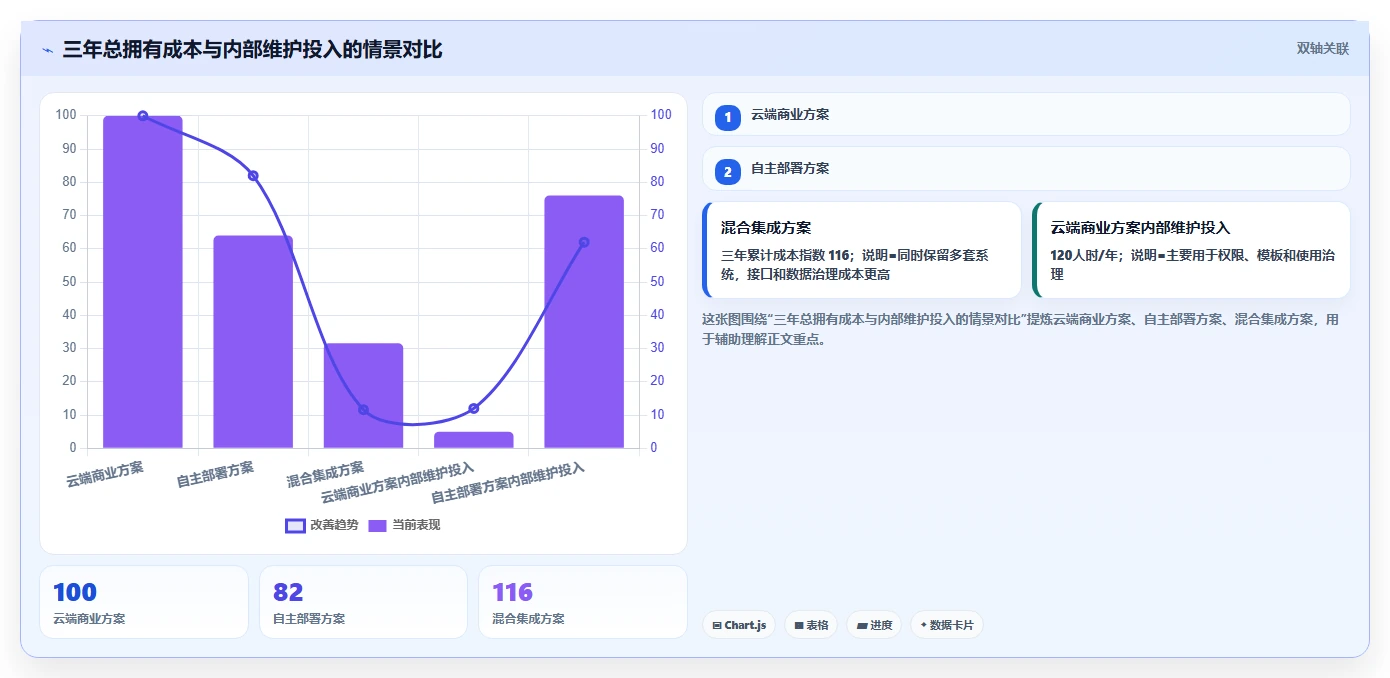The image size is (1390, 678).
Task: Click the 数据卡片 tag
Action: pyautogui.click(x=947, y=625)
